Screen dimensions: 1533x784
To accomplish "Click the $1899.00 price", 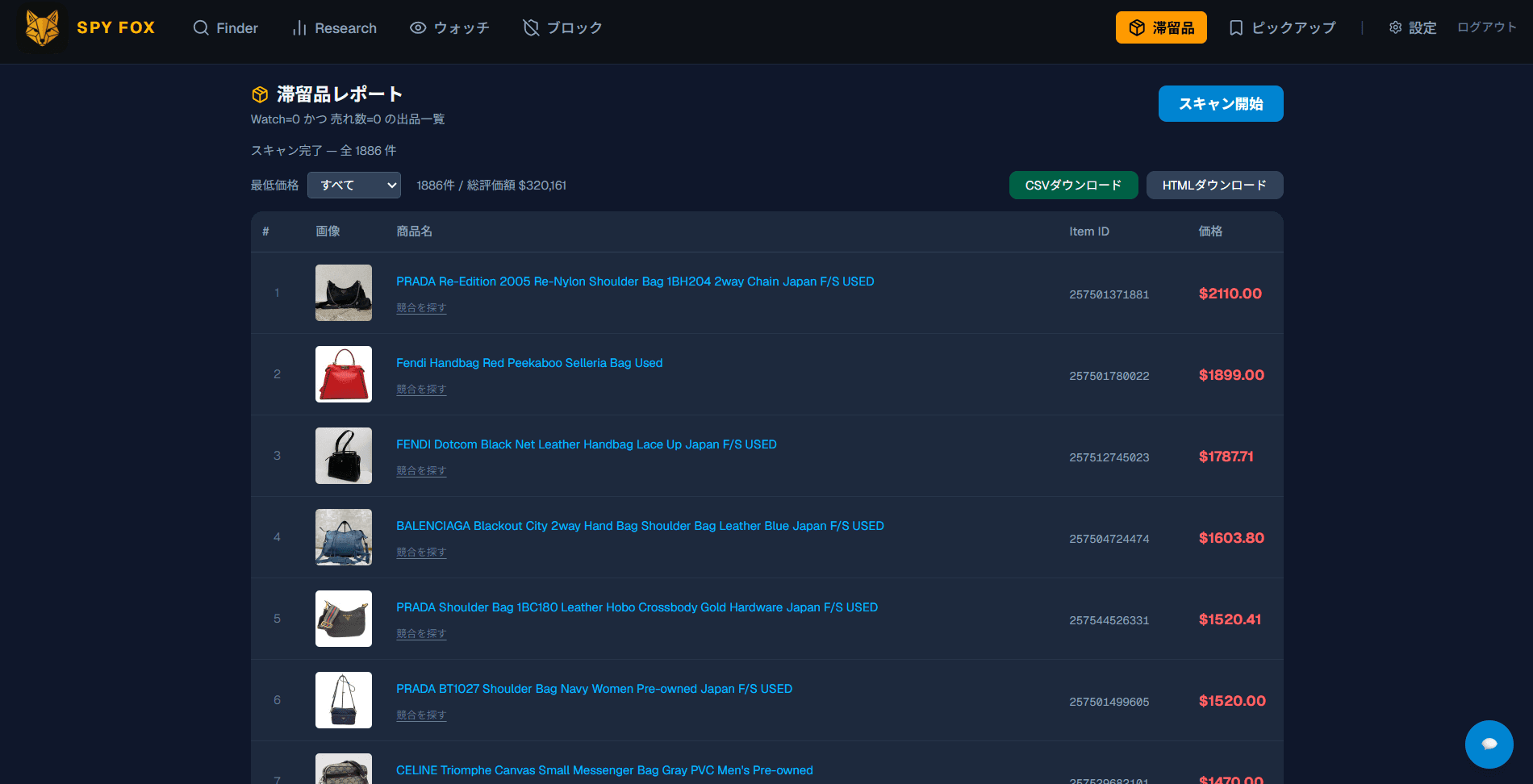I will (x=1231, y=375).
